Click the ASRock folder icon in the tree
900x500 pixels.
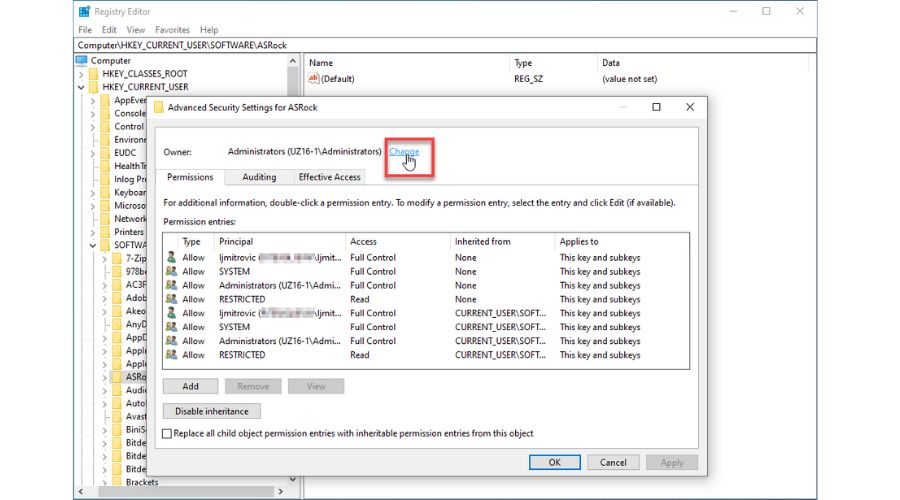(x=117, y=377)
